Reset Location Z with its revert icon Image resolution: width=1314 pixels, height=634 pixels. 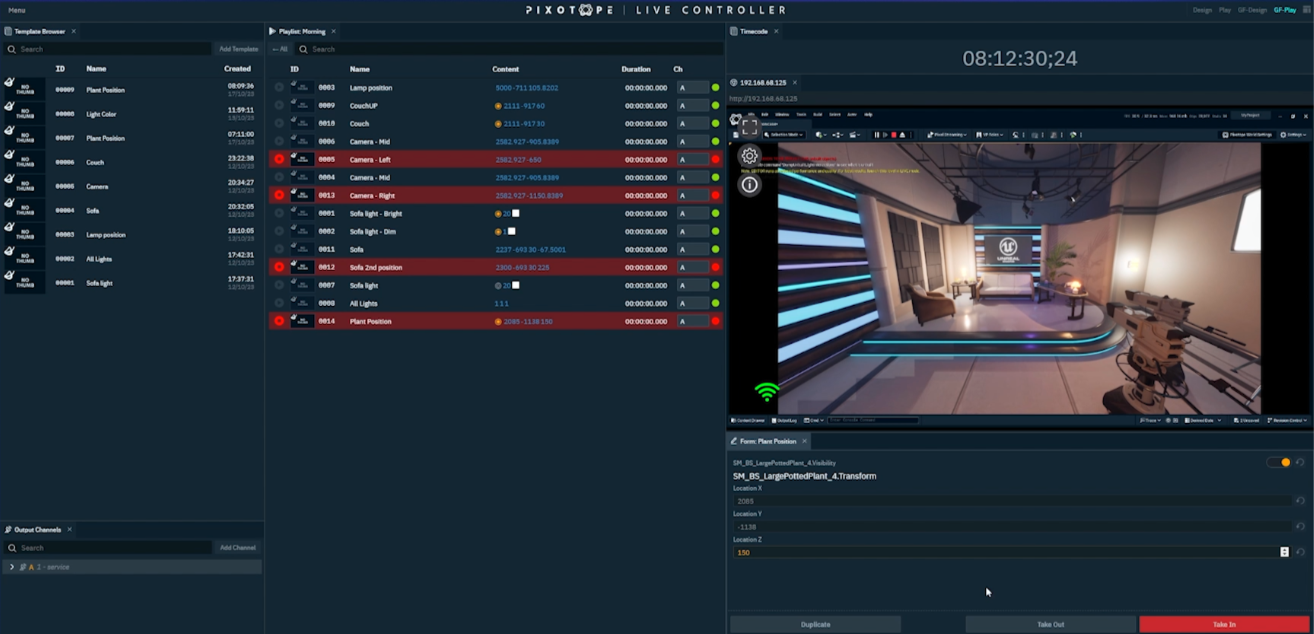point(1300,552)
